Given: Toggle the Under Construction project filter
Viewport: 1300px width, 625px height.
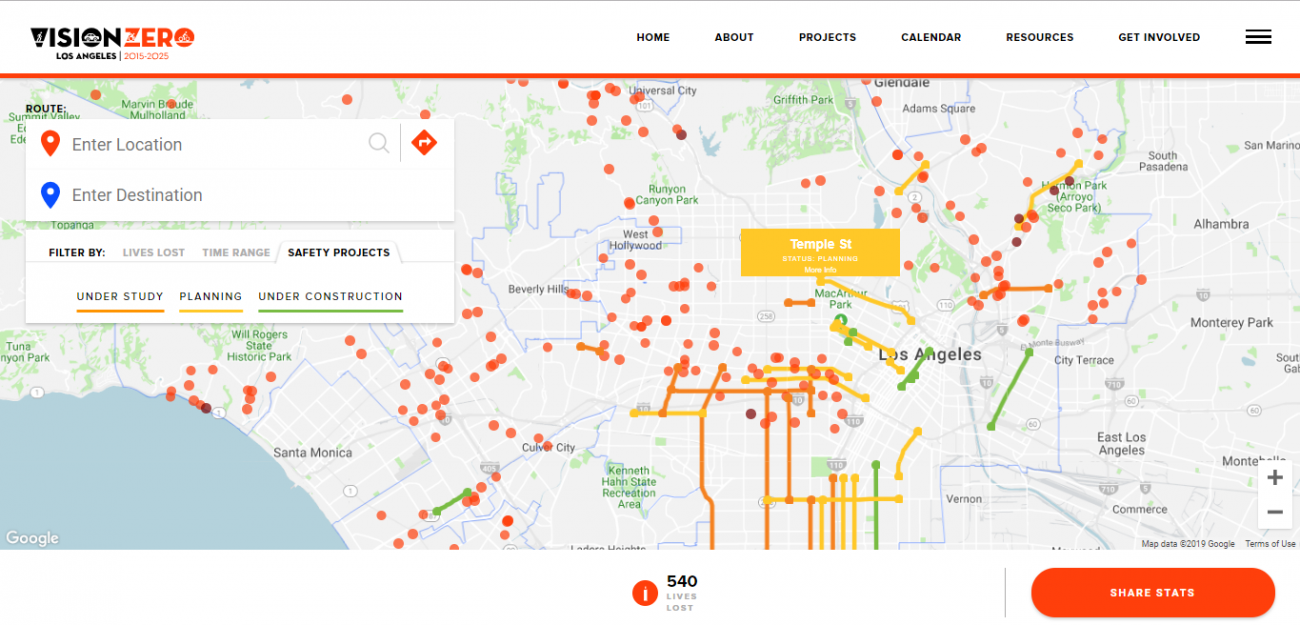Looking at the screenshot, I should point(330,297).
